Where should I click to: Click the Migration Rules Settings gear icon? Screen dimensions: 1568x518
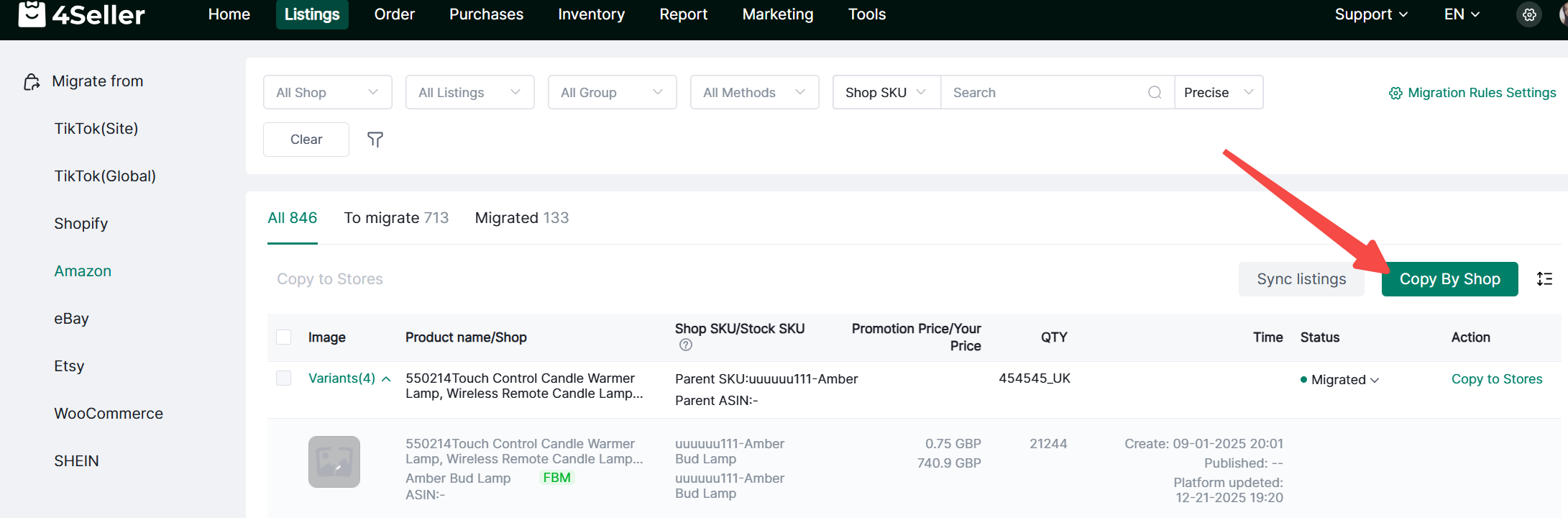pos(1395,94)
